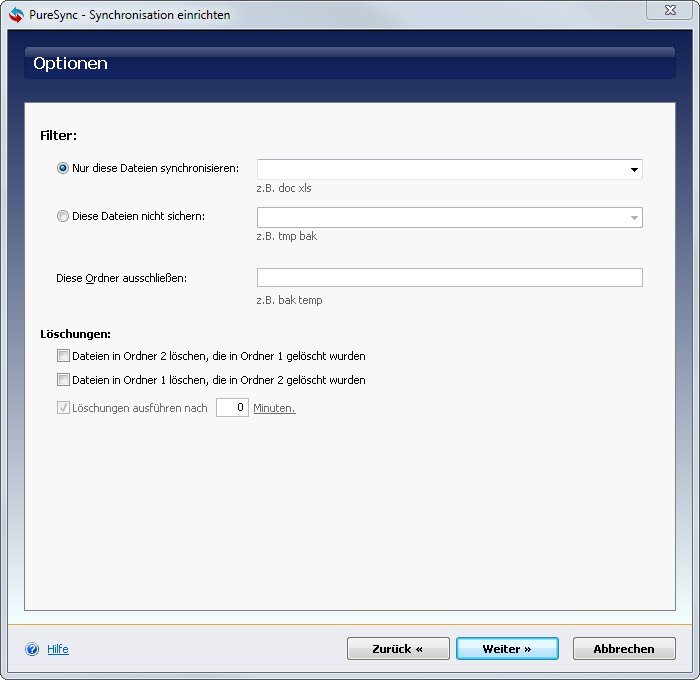700x680 pixels.
Task: Enable deleting files in Ordner 2 checkbox
Action: [x=63, y=356]
